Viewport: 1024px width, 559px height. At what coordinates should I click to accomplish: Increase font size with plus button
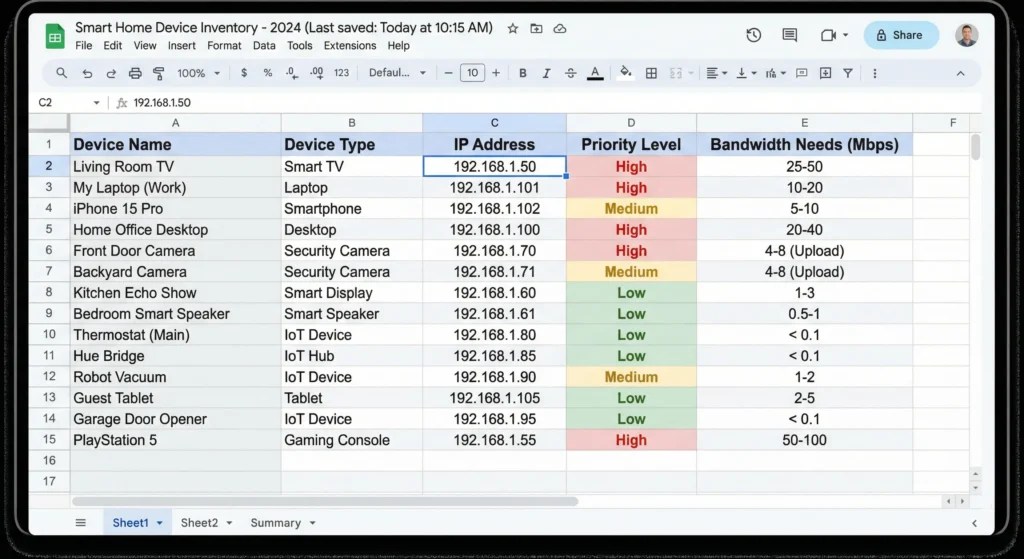(496, 73)
